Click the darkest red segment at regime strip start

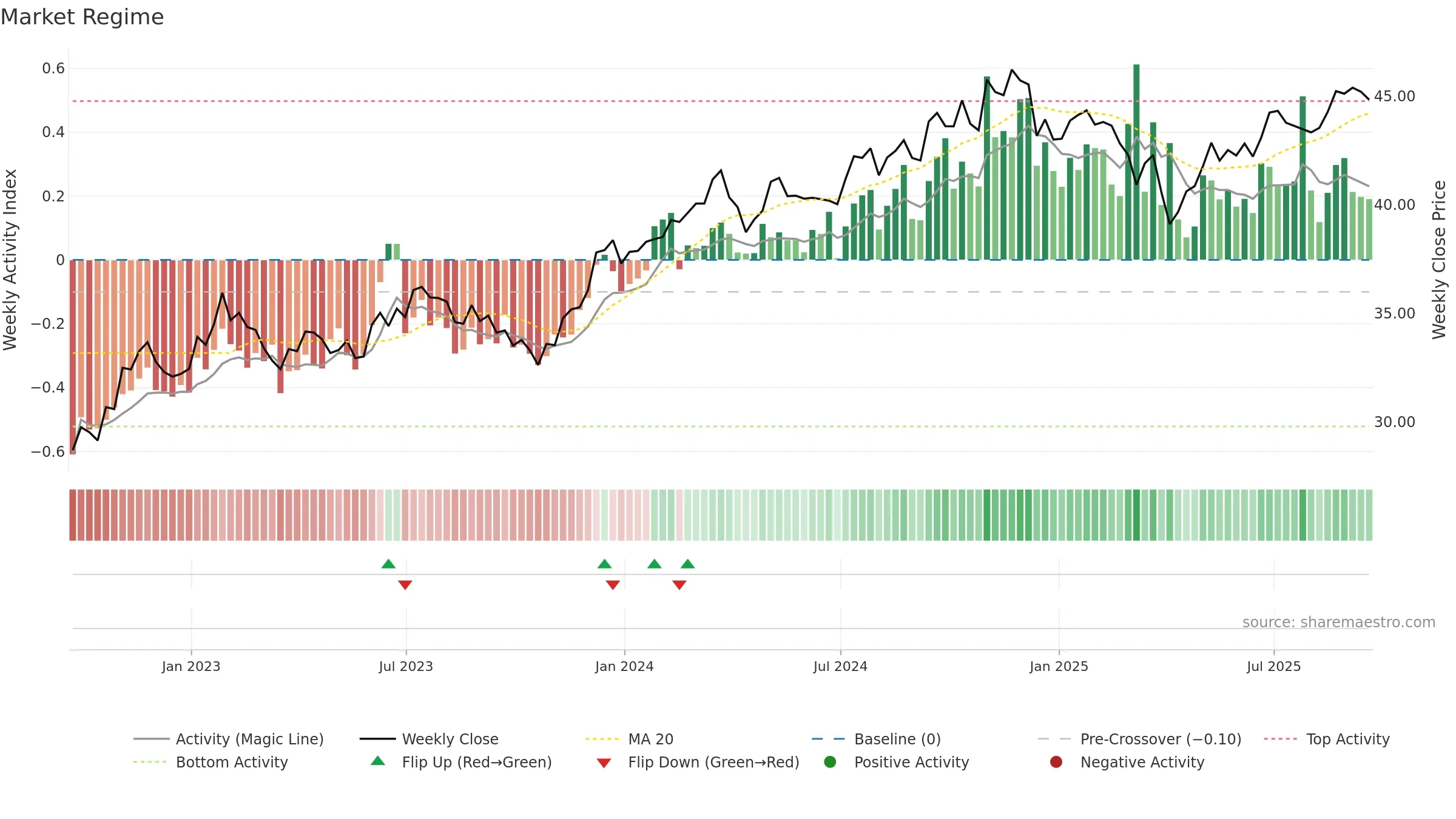coord(73,515)
